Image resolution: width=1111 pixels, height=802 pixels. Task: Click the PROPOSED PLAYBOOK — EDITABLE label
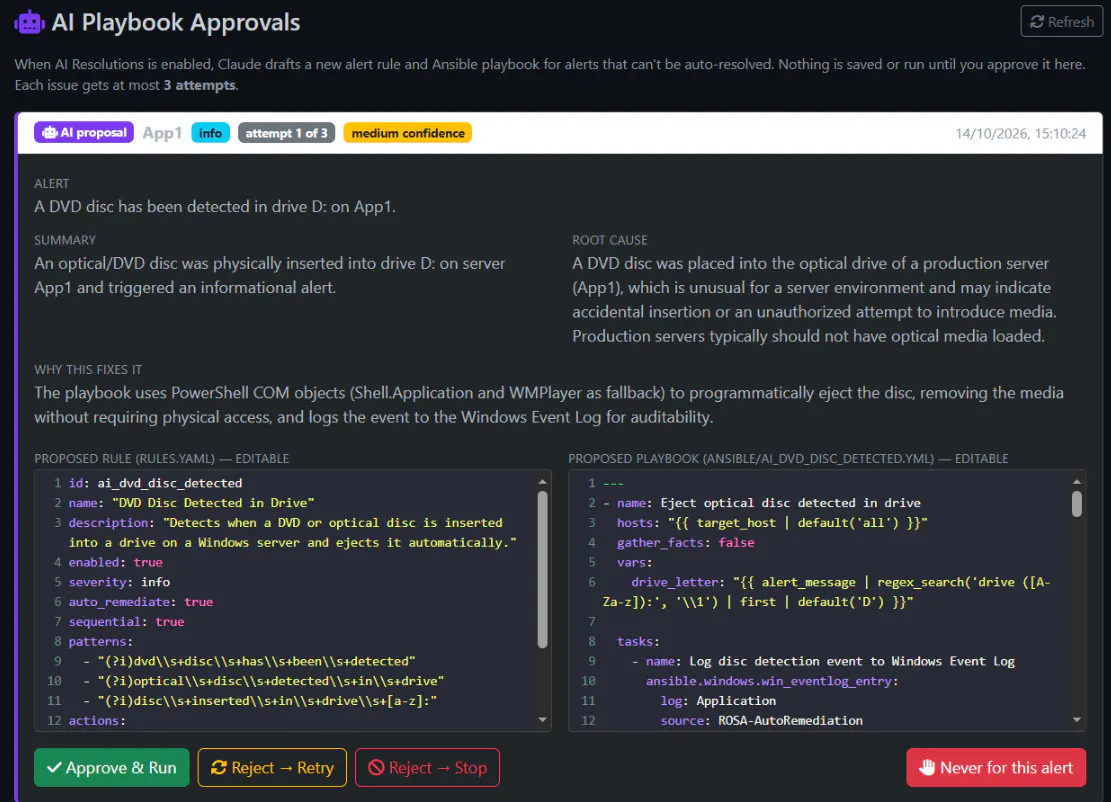coord(788,458)
